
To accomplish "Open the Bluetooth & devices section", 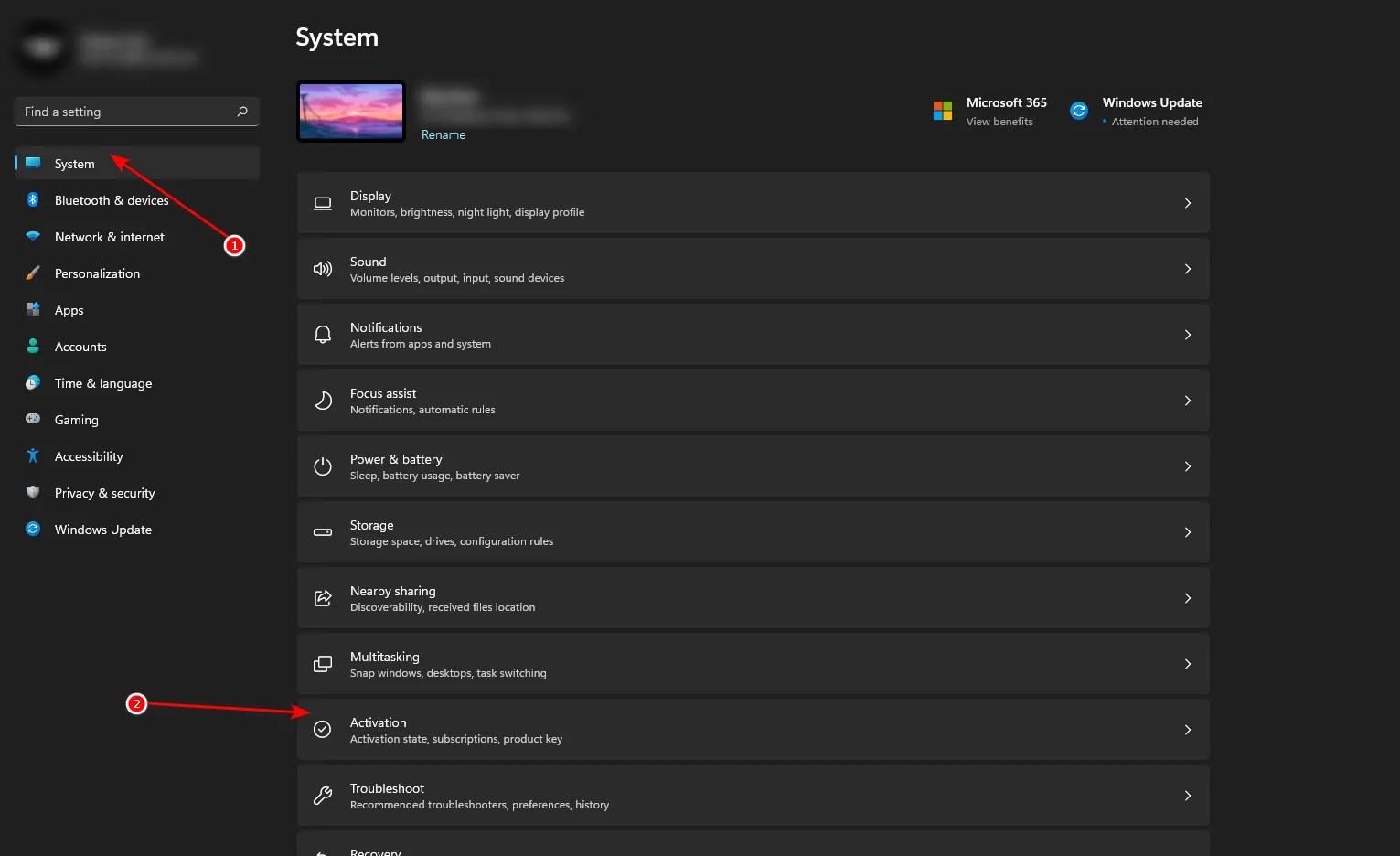I will pos(110,199).
